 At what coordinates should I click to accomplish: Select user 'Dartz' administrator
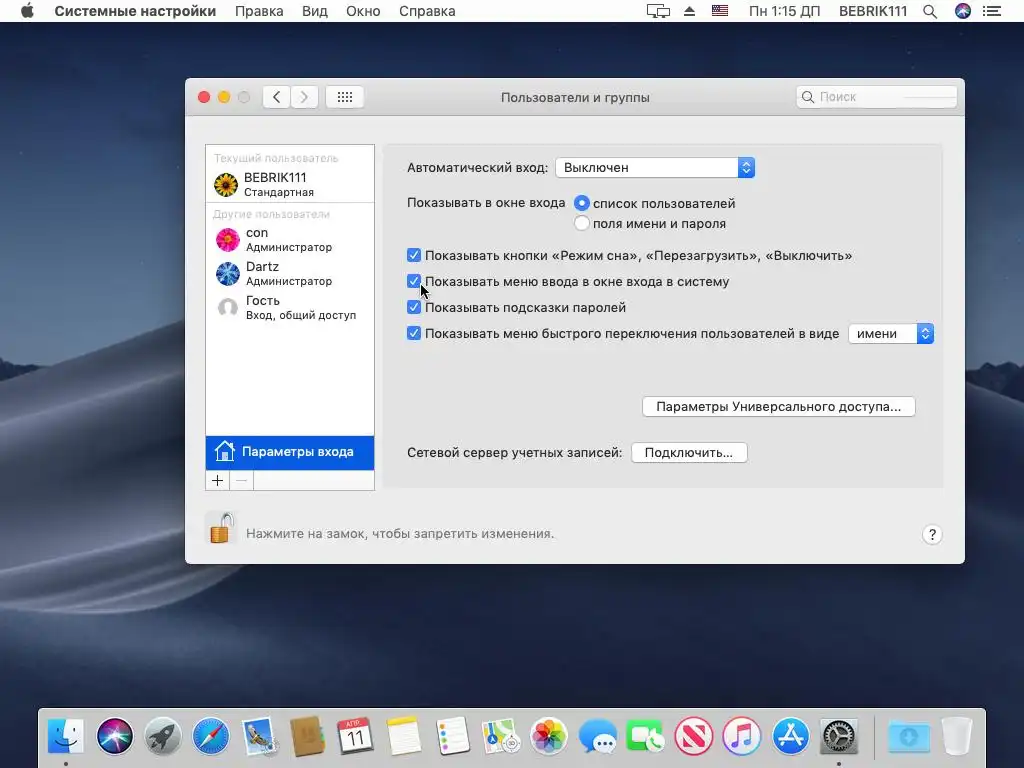point(290,274)
